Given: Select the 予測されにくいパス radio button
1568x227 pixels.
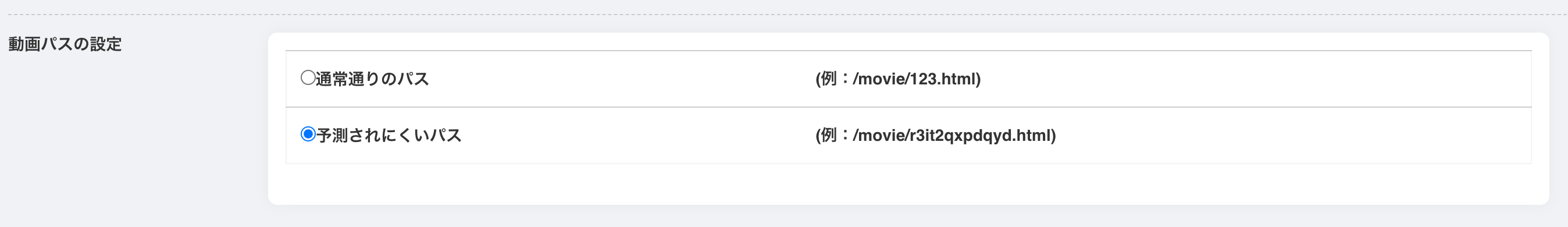Looking at the screenshot, I should tap(308, 134).
